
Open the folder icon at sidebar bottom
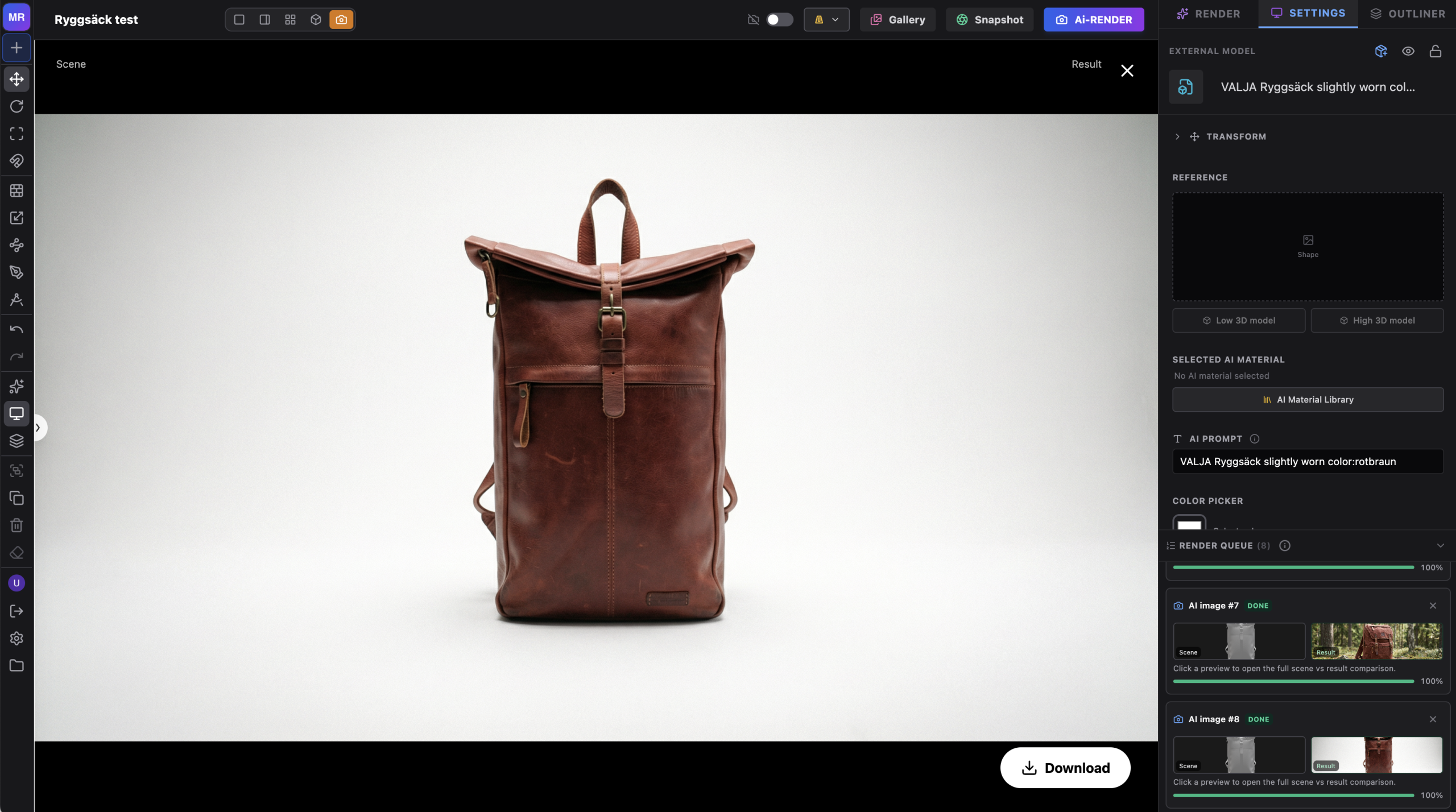coord(16,666)
